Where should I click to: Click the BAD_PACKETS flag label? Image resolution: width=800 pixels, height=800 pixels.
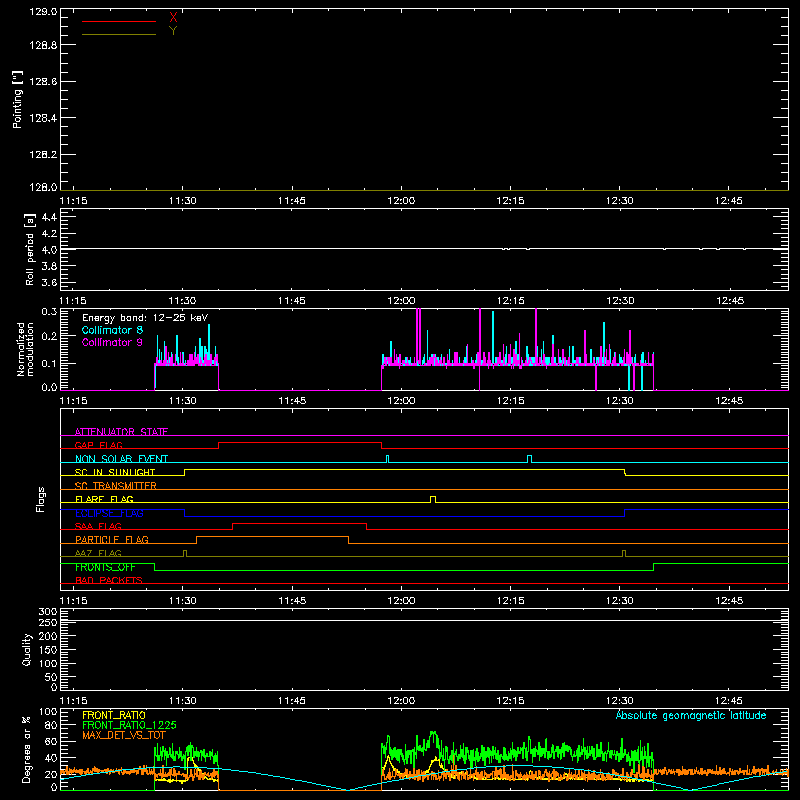point(109,580)
